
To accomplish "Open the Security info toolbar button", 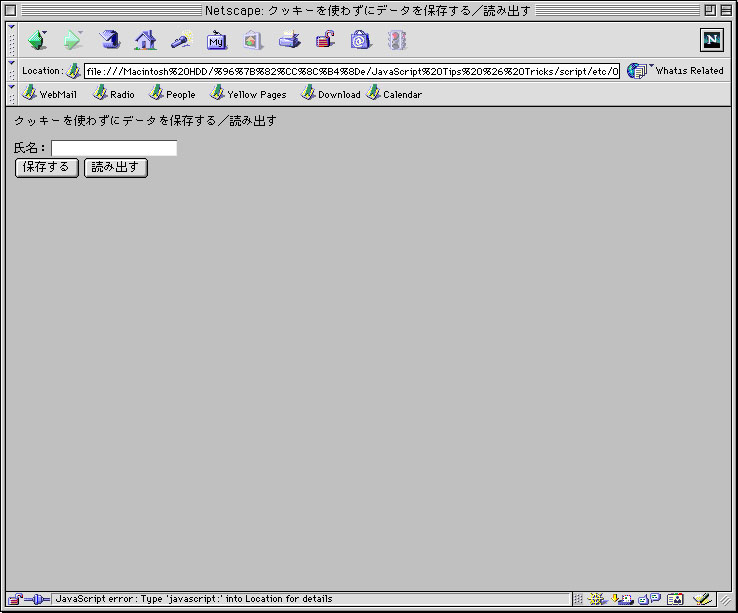I will 325,40.
